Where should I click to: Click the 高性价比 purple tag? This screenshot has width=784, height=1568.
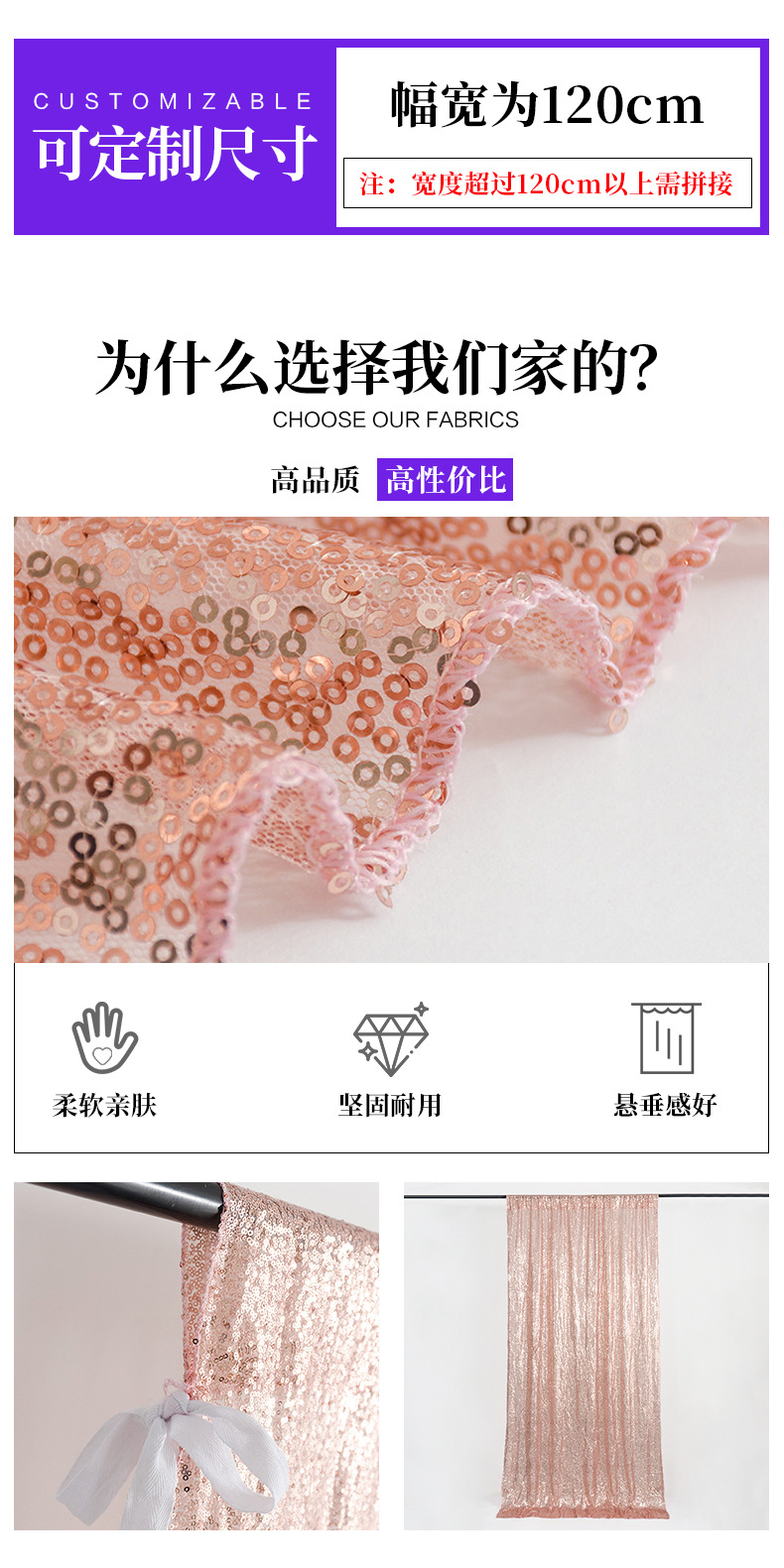[x=445, y=480]
